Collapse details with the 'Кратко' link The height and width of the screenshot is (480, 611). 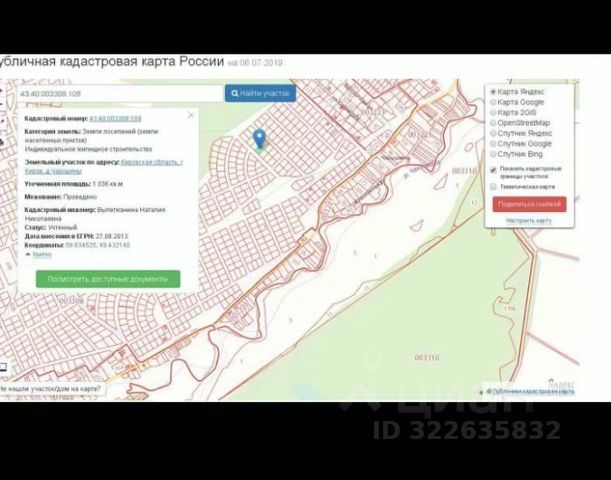tap(41, 254)
